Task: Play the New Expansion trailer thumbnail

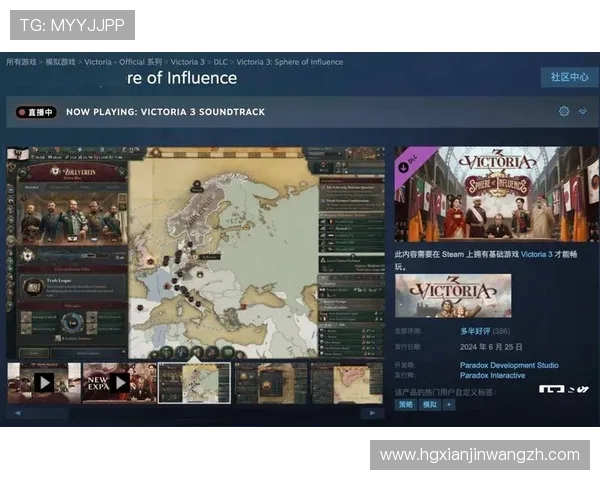Action: click(x=119, y=382)
